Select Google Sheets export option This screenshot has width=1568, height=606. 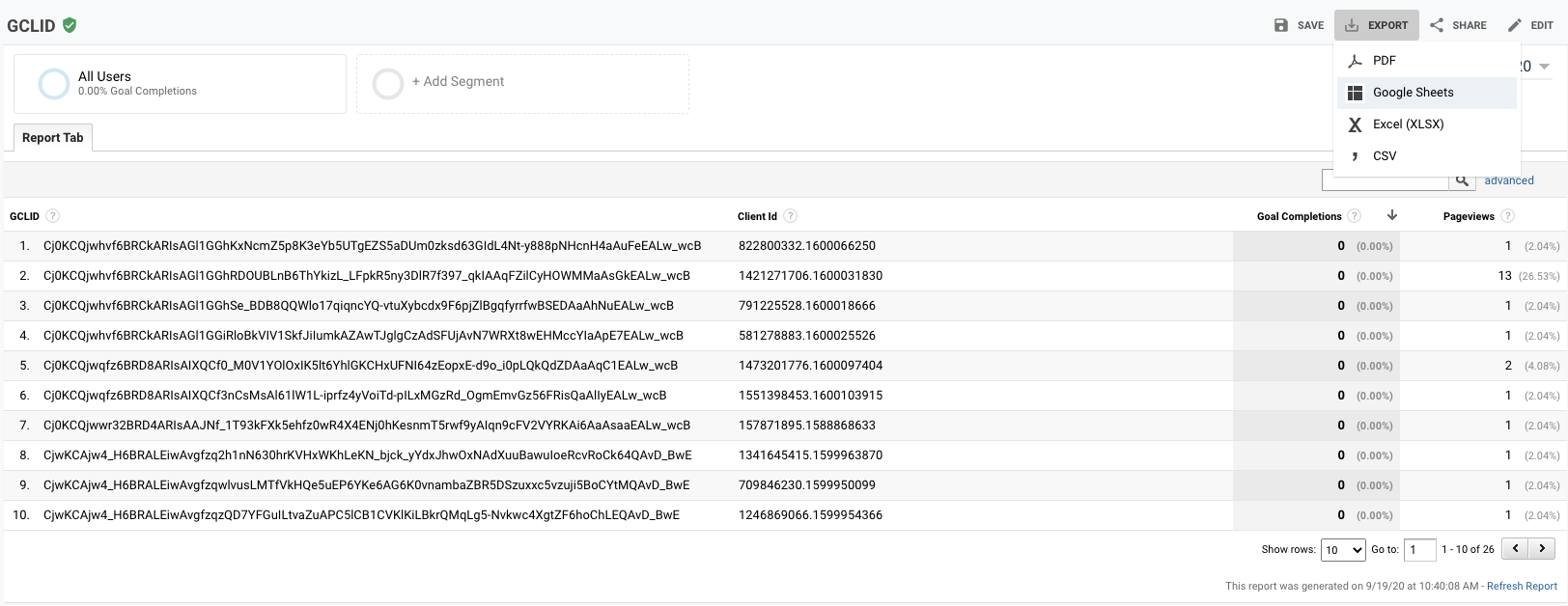point(1413,93)
